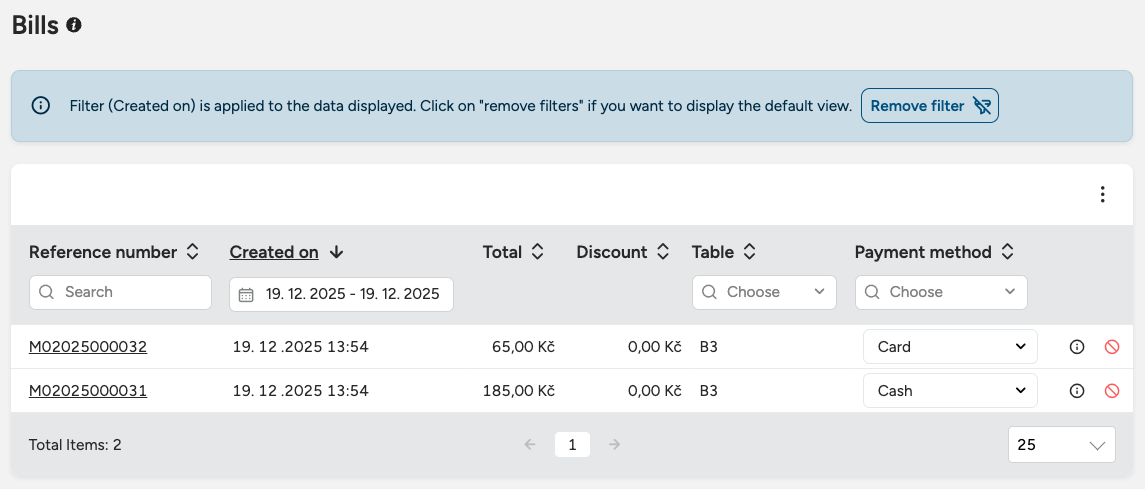This screenshot has width=1145, height=489.
Task: Sort by Discount column arrows
Action: [662, 252]
